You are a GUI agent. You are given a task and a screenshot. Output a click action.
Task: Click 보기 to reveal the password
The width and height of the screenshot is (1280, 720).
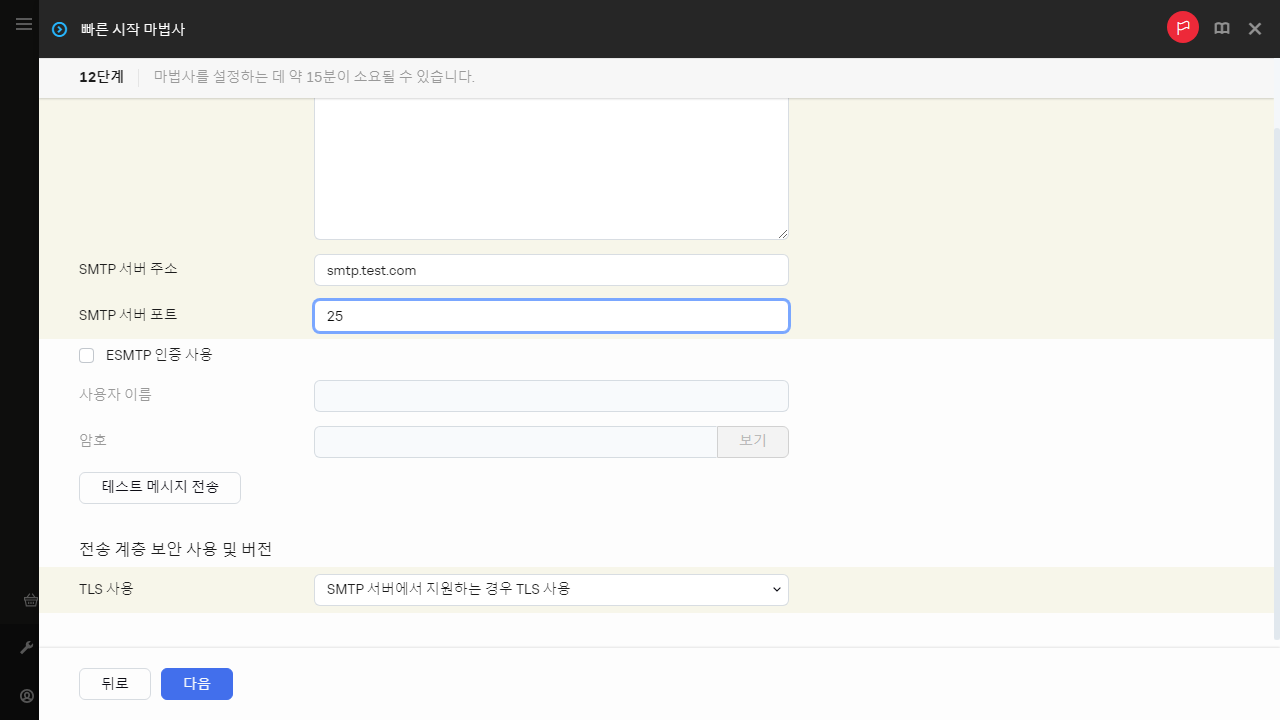pos(752,441)
